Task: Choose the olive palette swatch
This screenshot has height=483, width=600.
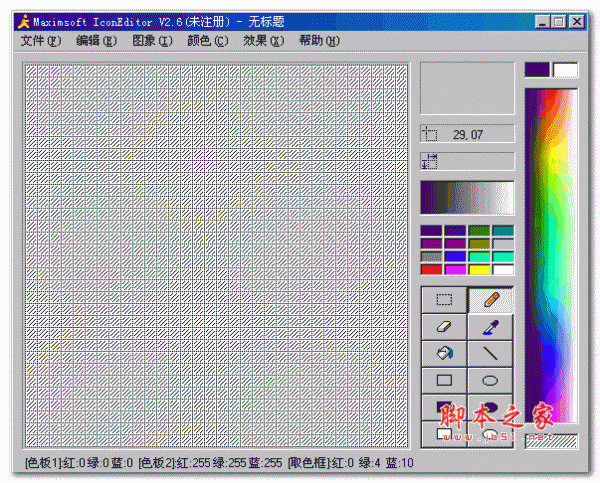Action: point(479,243)
